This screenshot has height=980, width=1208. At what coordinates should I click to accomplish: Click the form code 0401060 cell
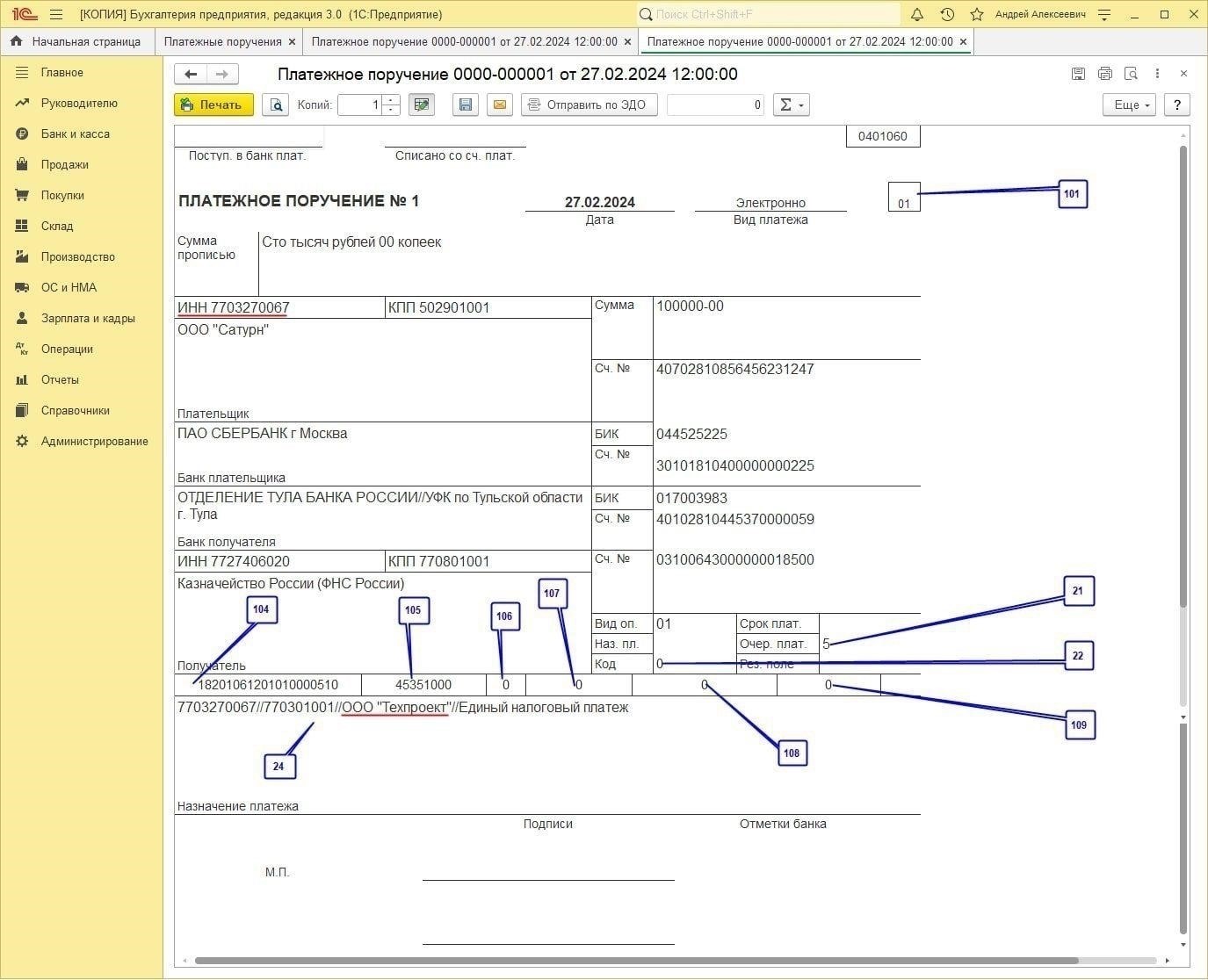883,136
